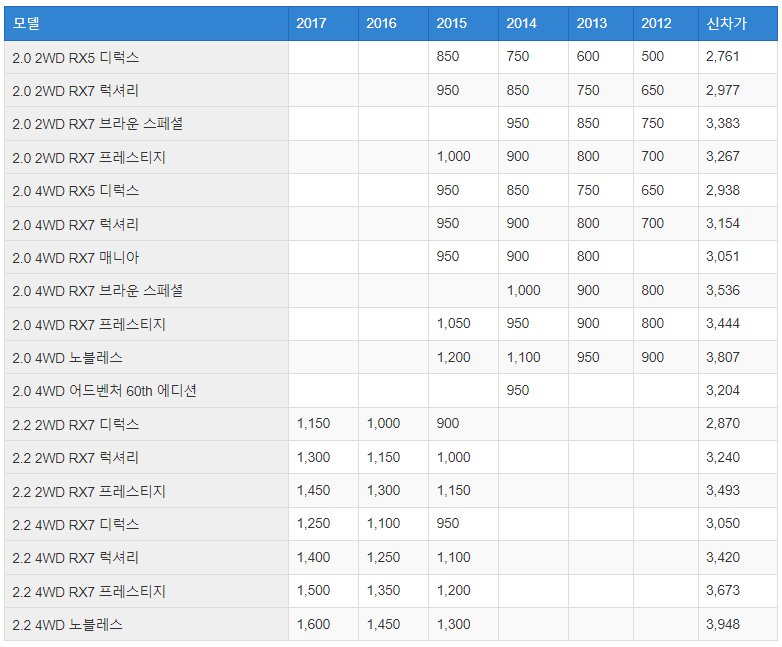Click 2015 value 1,050 for 2.0 4WD RX7 프레스티지
The width and height of the screenshot is (782, 647).
point(453,323)
